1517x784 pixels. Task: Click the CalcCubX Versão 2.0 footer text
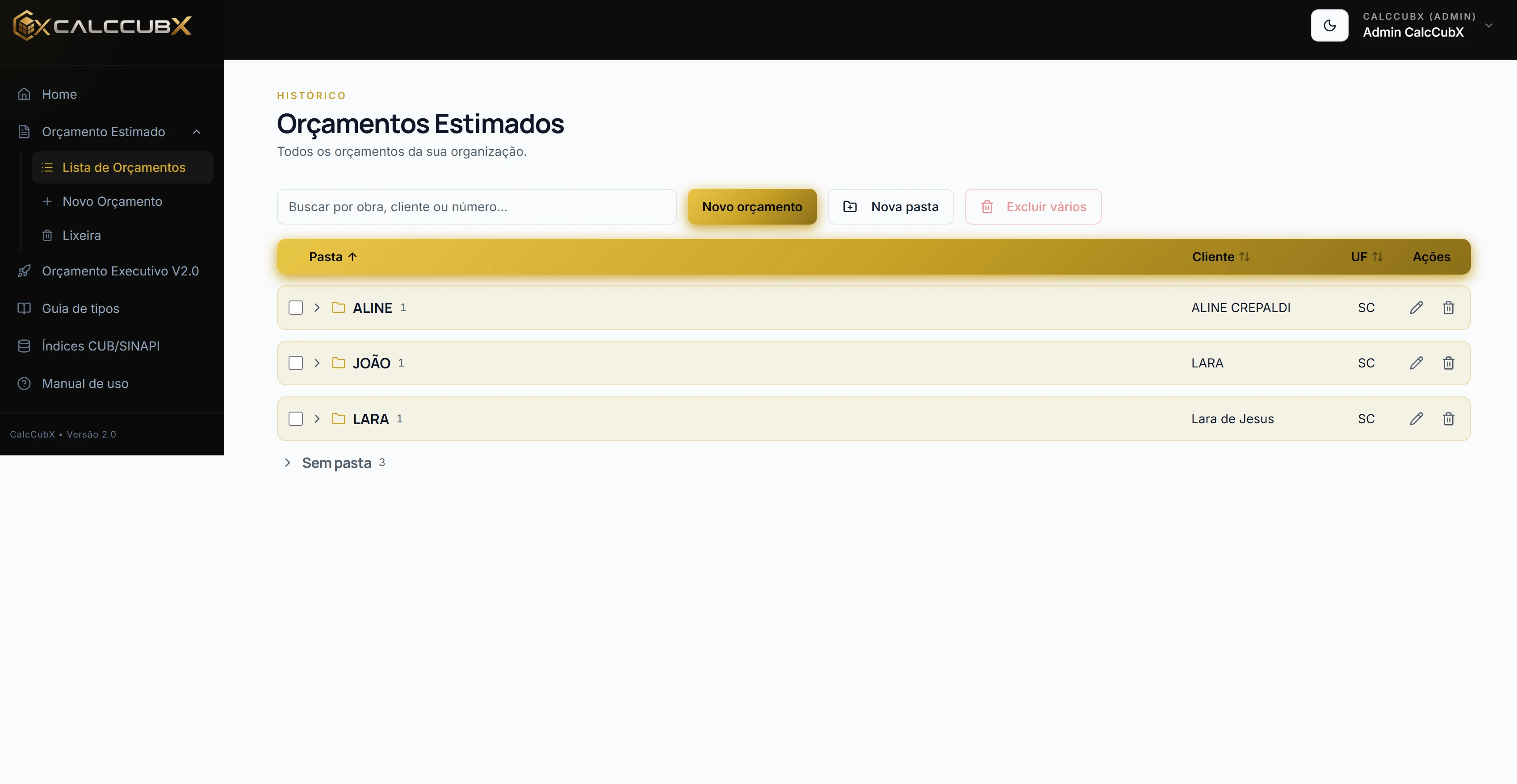click(63, 434)
